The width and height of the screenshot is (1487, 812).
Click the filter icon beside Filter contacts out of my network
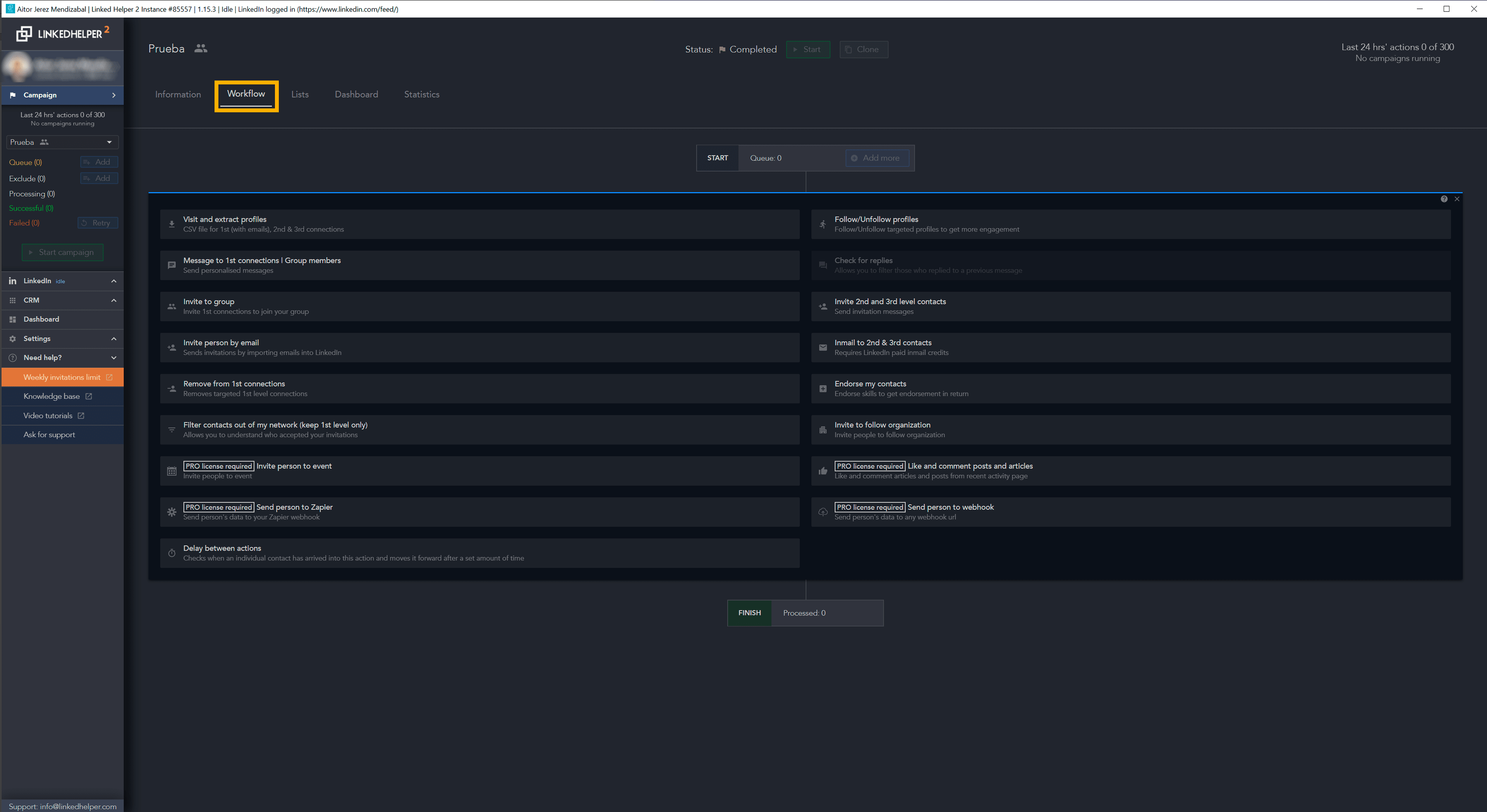[x=172, y=429]
